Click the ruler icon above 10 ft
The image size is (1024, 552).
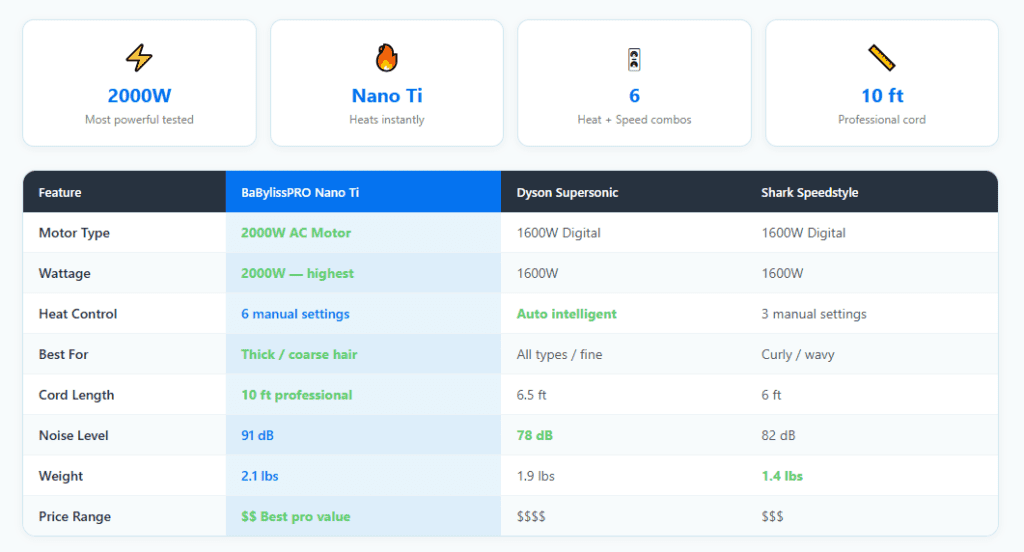[x=882, y=57]
